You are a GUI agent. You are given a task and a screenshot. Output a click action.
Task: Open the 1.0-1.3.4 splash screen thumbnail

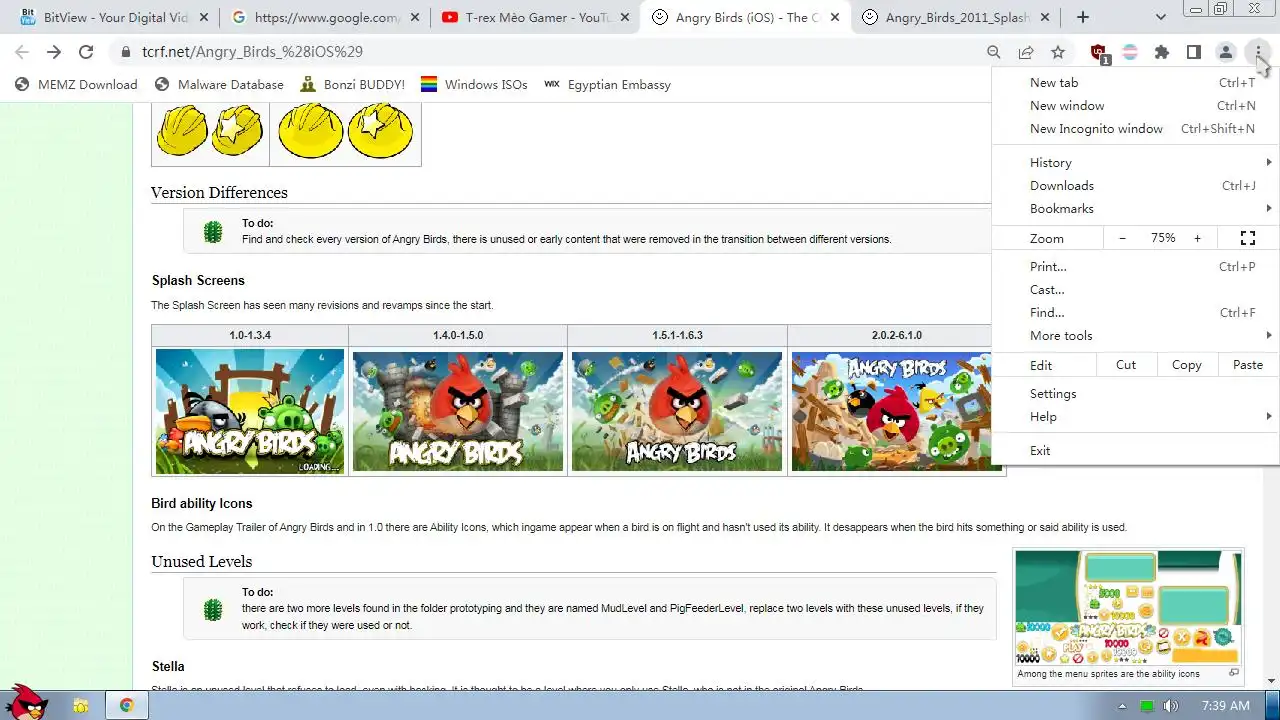[250, 411]
